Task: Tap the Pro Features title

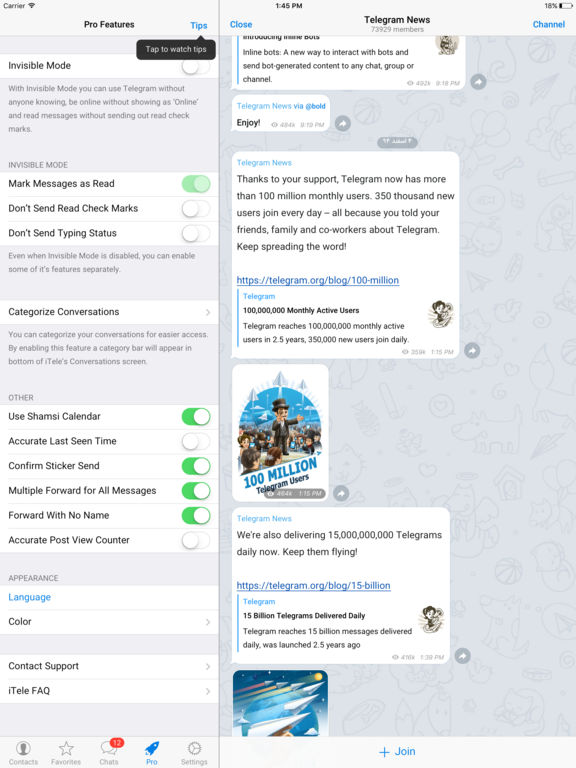Action: 109,24
